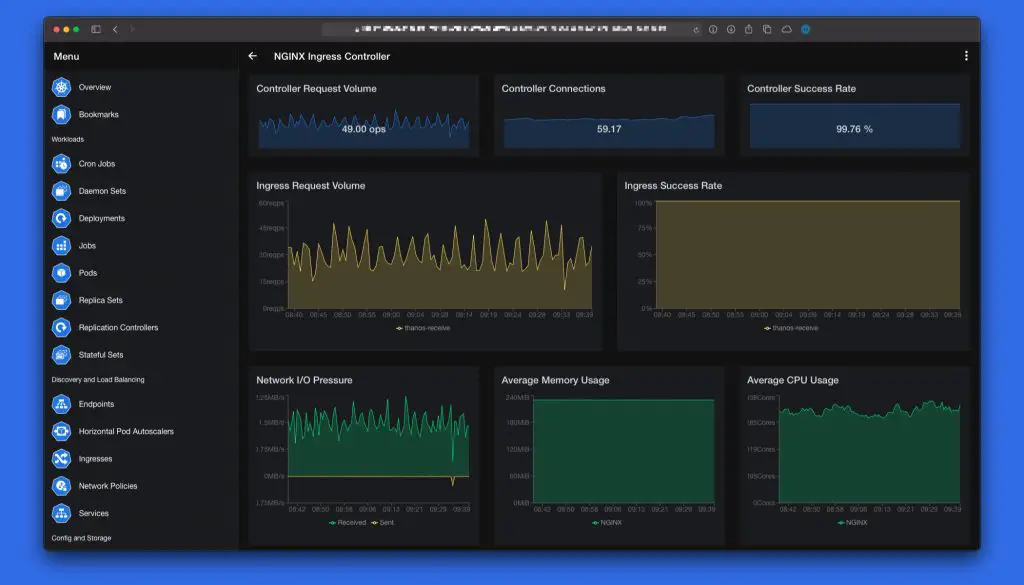Click the Config and Storage label
This screenshot has width=1024, height=585.
pyautogui.click(x=81, y=538)
